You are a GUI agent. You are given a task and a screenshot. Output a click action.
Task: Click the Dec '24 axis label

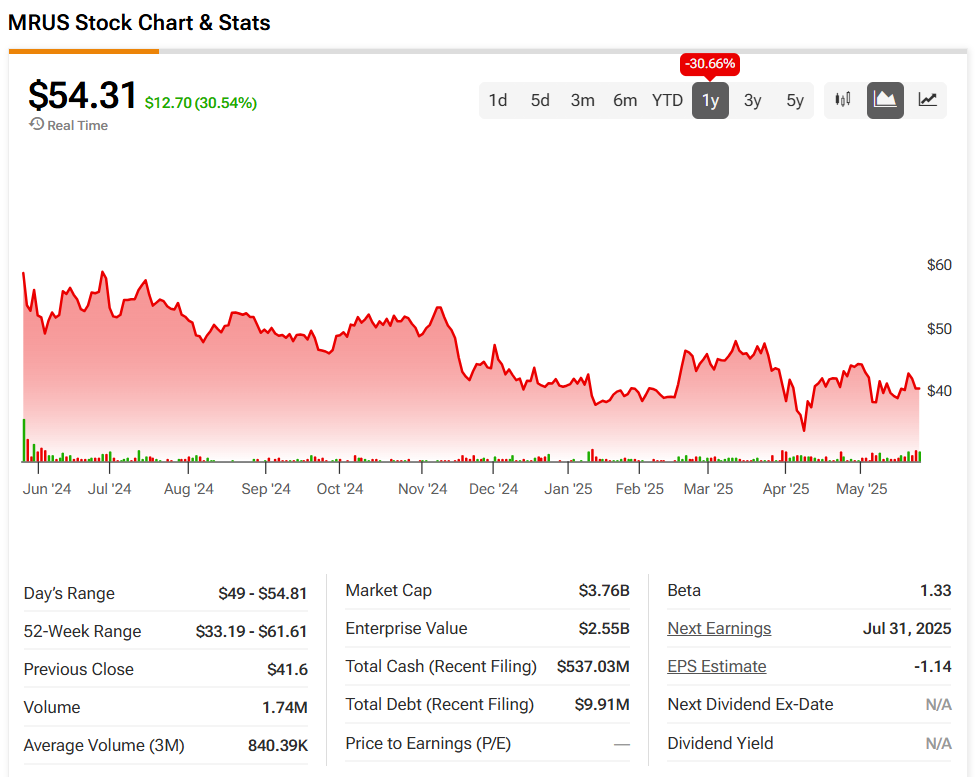pyautogui.click(x=493, y=489)
